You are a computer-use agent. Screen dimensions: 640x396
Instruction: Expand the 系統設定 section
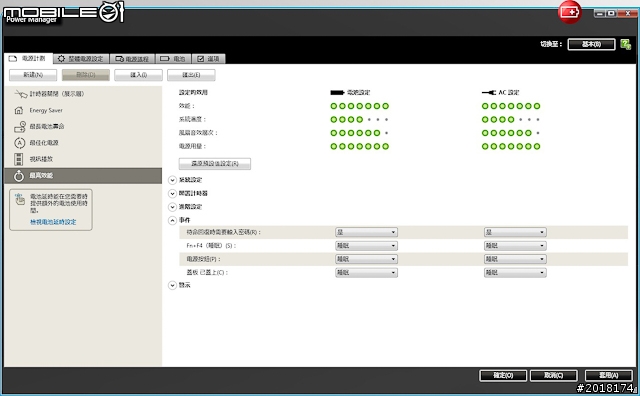tap(172, 180)
